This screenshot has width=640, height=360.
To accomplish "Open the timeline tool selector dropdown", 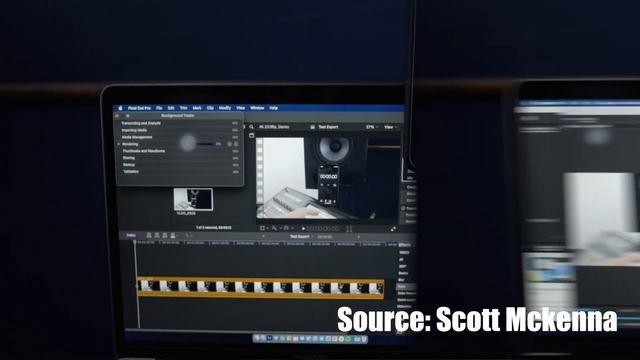I will 188,236.
